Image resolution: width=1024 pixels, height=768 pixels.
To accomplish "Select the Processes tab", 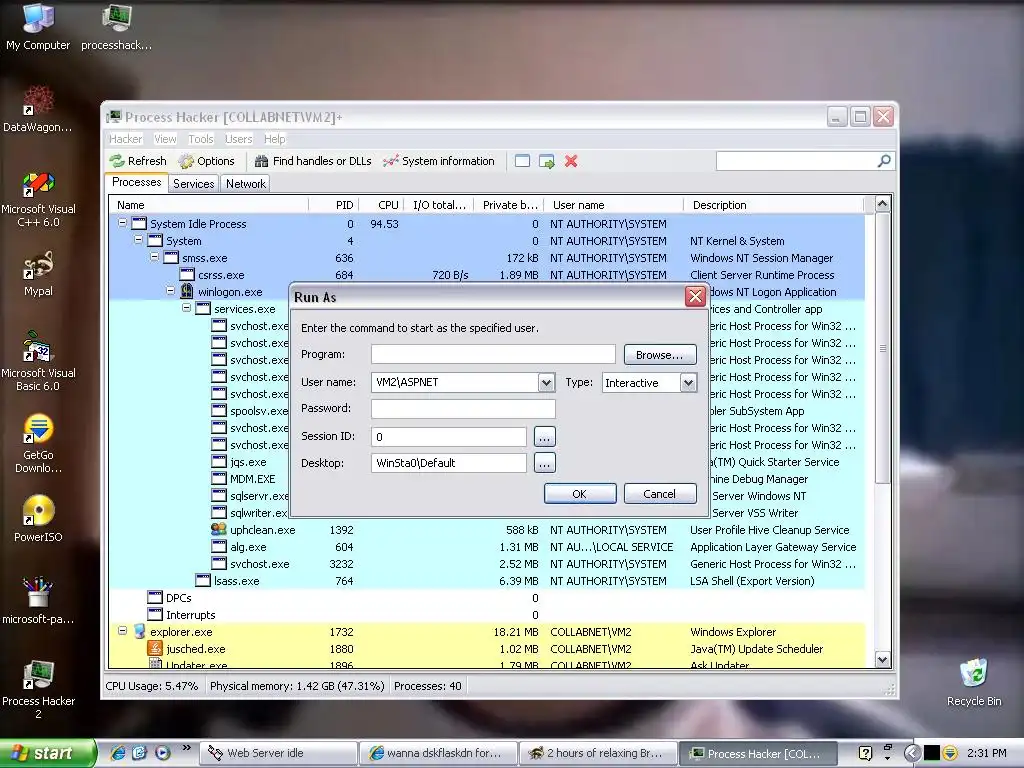I will tap(136, 182).
